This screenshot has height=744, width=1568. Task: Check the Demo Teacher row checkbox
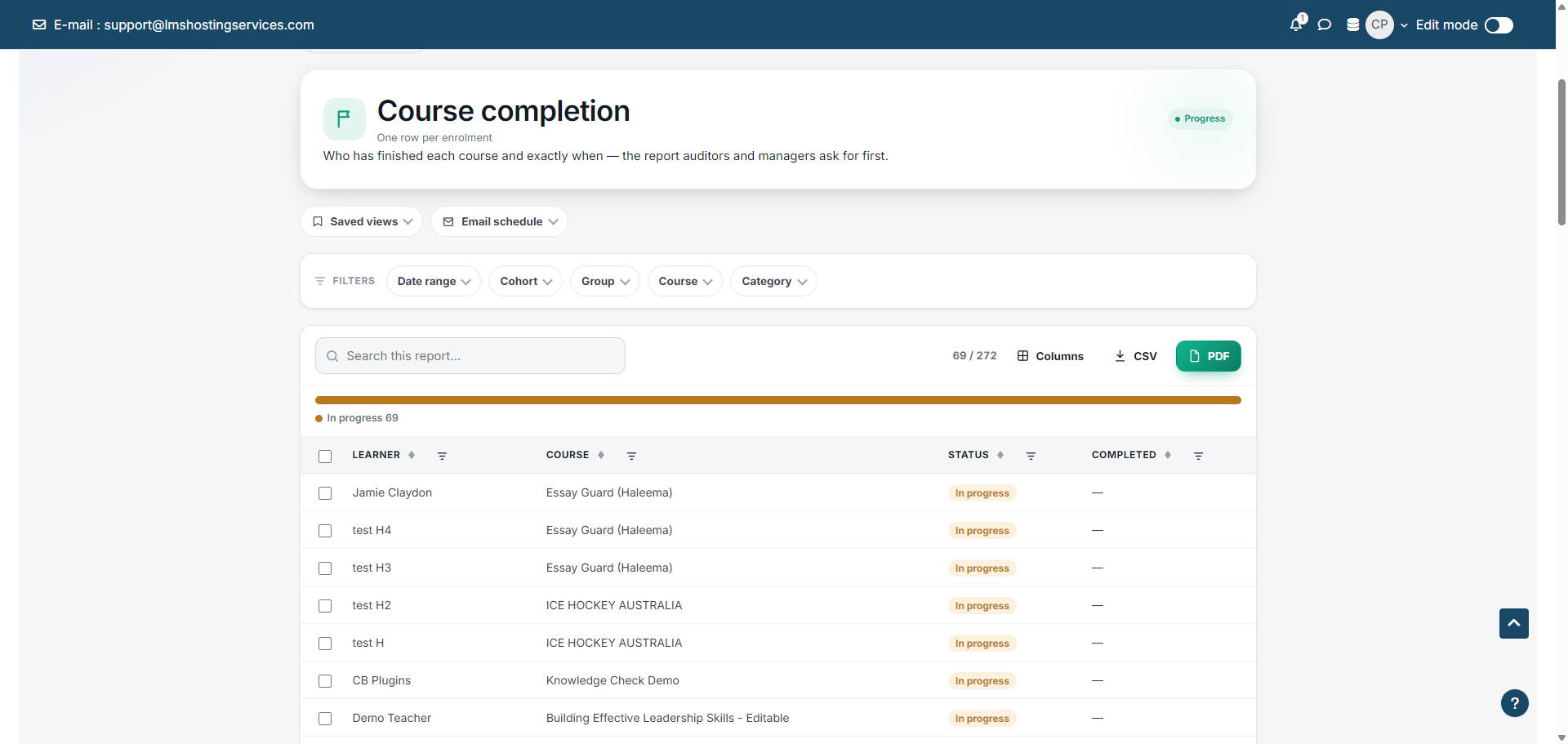pos(325,719)
